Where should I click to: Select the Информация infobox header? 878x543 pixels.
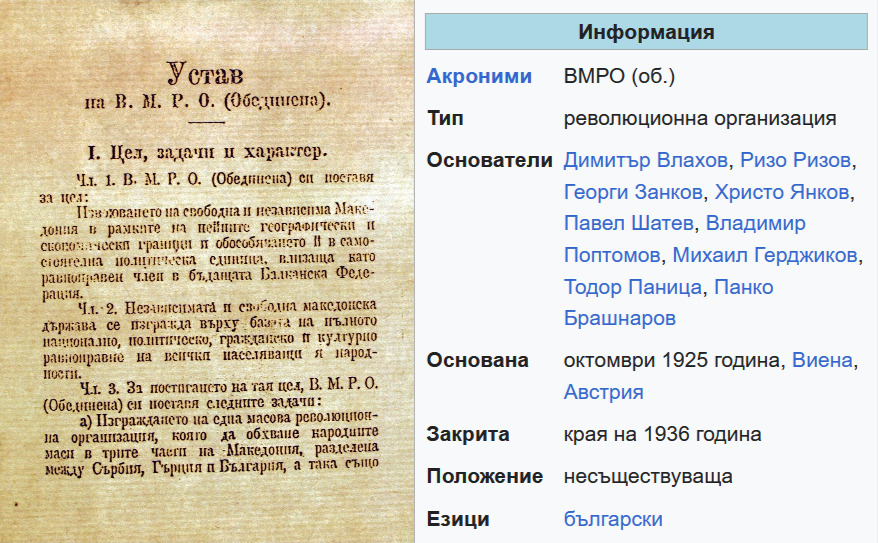coord(646,32)
